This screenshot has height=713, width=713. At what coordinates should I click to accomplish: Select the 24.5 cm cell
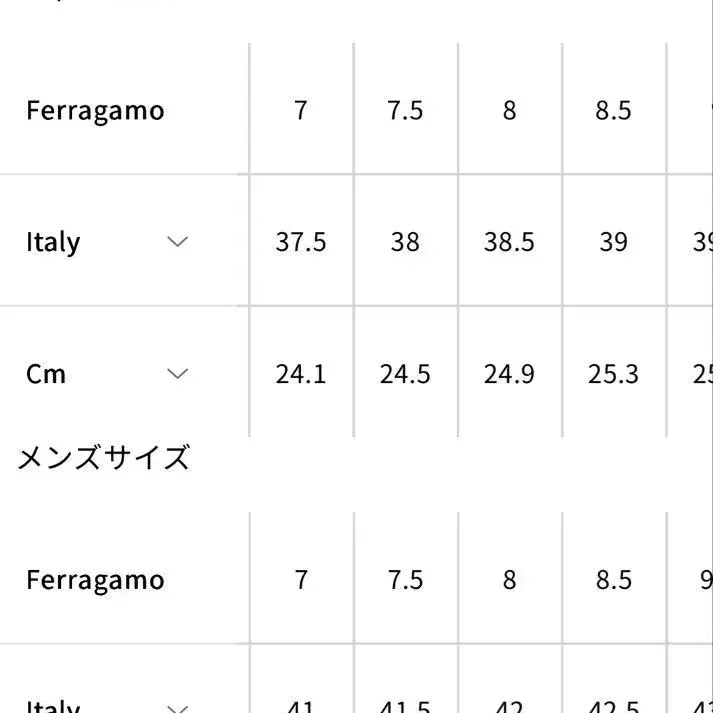pyautogui.click(x=405, y=374)
